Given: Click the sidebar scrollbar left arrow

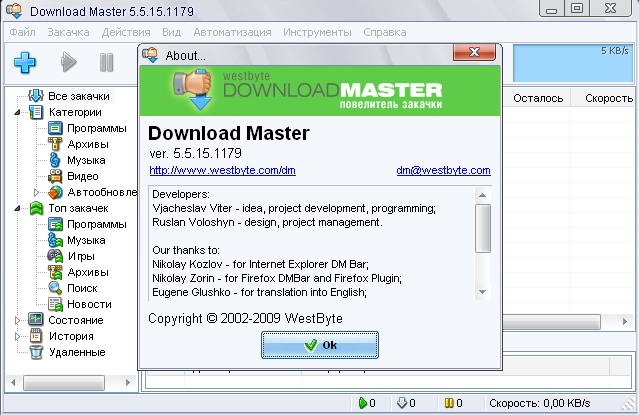Looking at the screenshot, I should [x=13, y=382].
